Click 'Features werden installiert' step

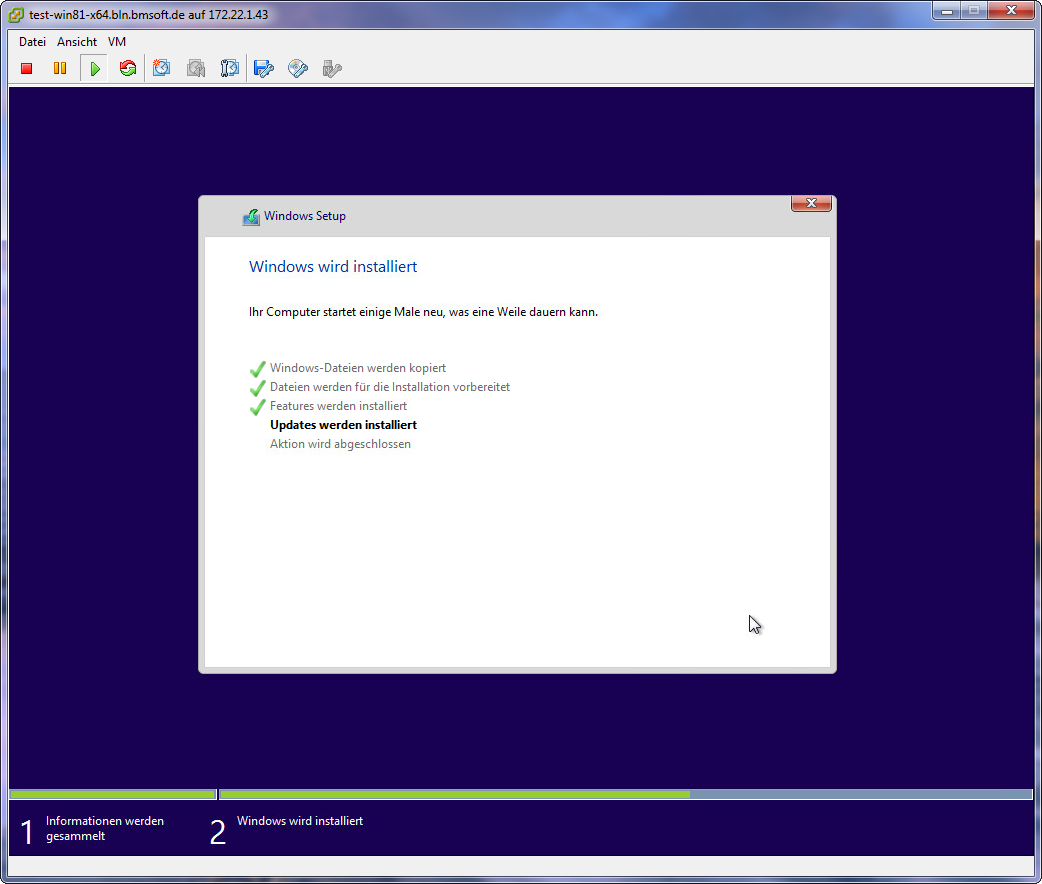tap(338, 406)
